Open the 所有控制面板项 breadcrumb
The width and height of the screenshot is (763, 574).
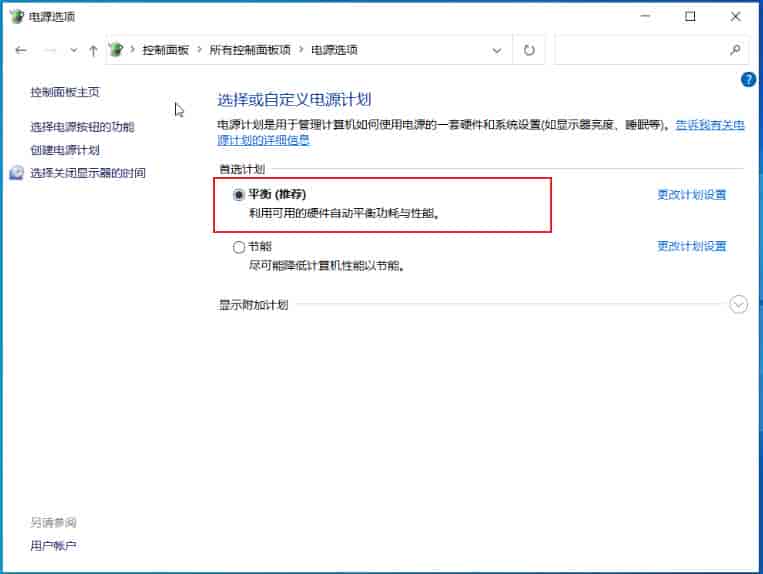pos(250,50)
